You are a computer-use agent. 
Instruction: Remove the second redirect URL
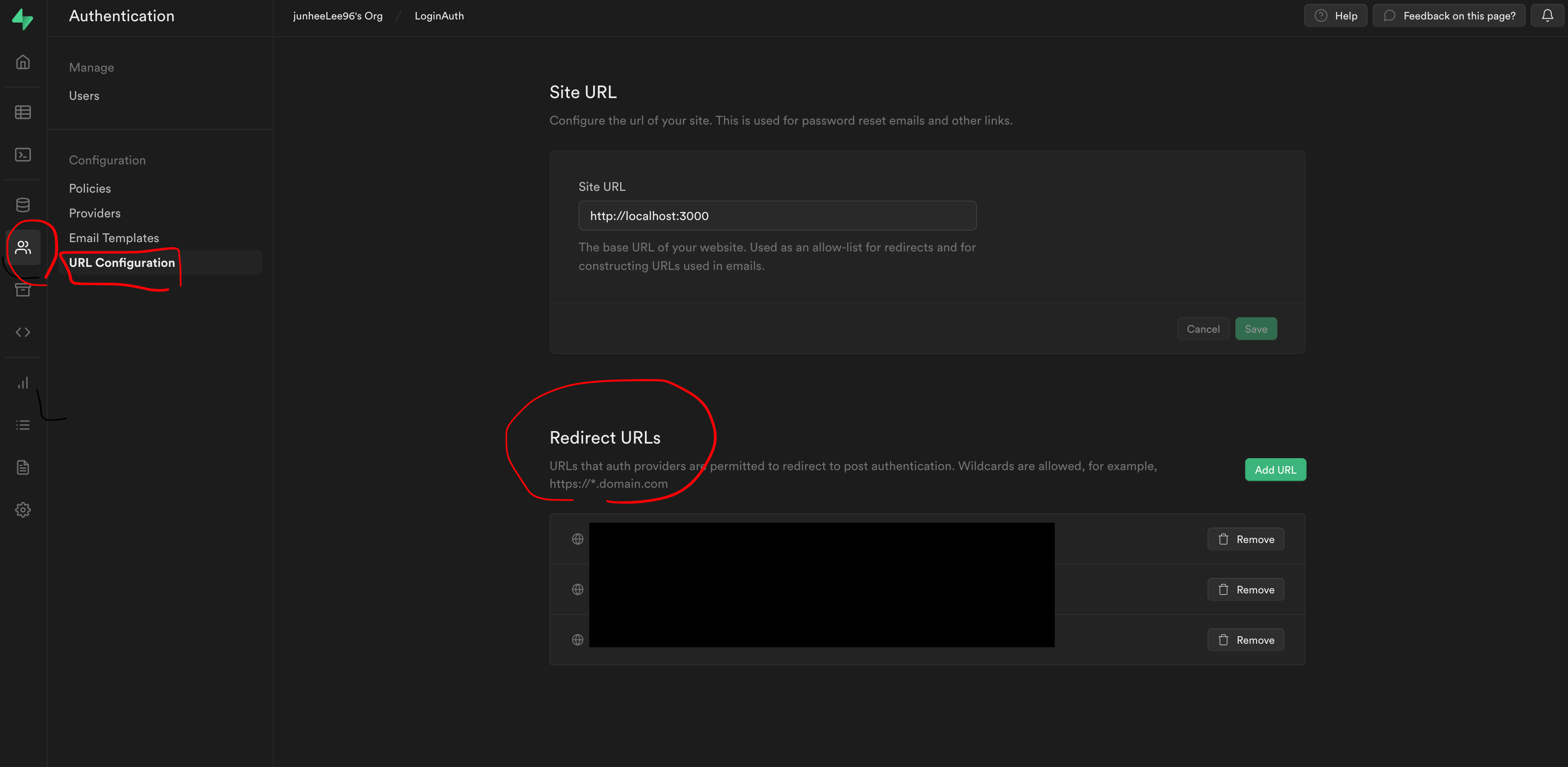pos(1246,589)
